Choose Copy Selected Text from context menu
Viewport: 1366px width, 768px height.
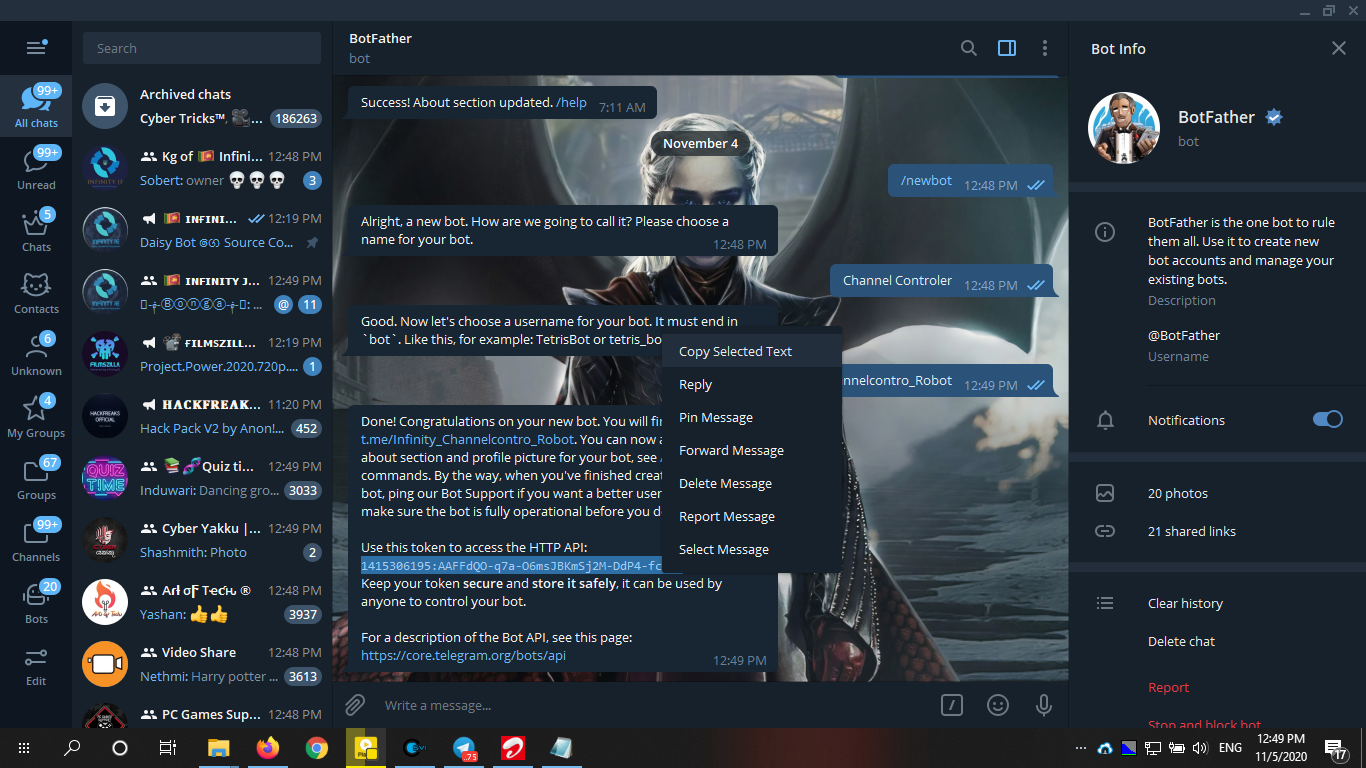pyautogui.click(x=752, y=351)
